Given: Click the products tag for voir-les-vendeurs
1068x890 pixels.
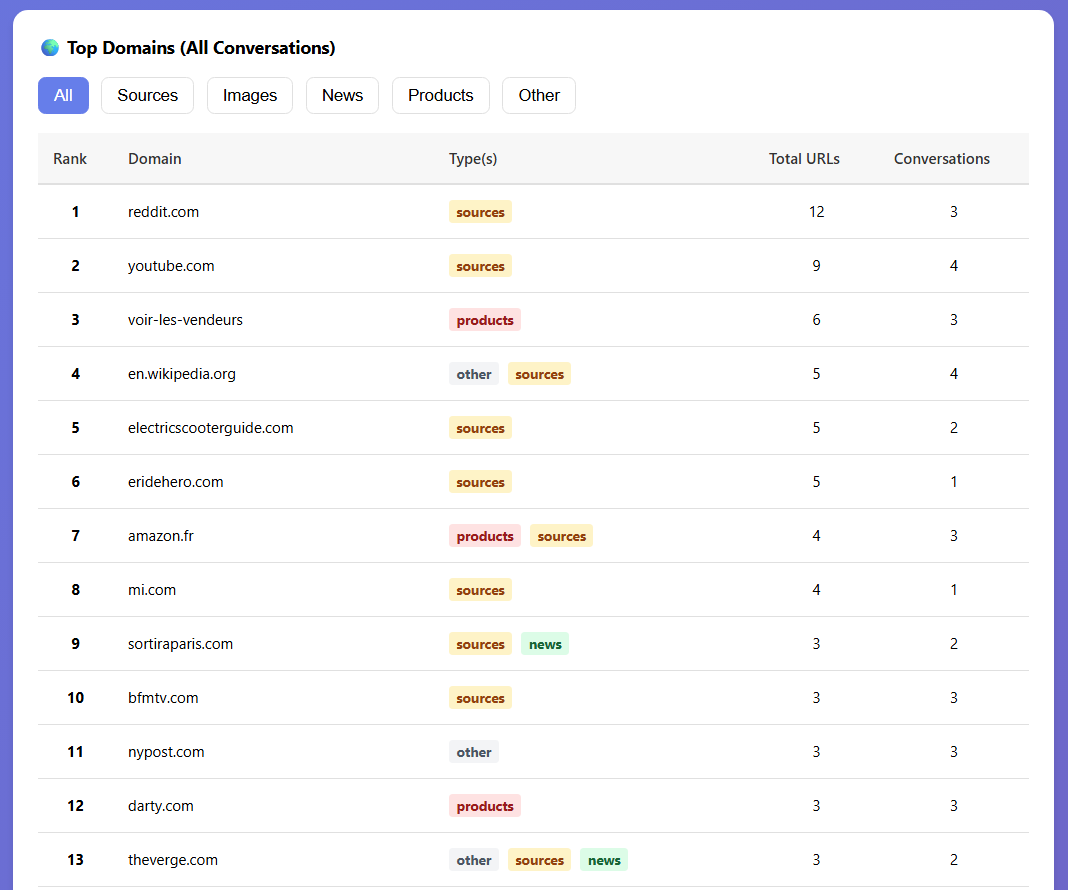Looking at the screenshot, I should pyautogui.click(x=485, y=320).
